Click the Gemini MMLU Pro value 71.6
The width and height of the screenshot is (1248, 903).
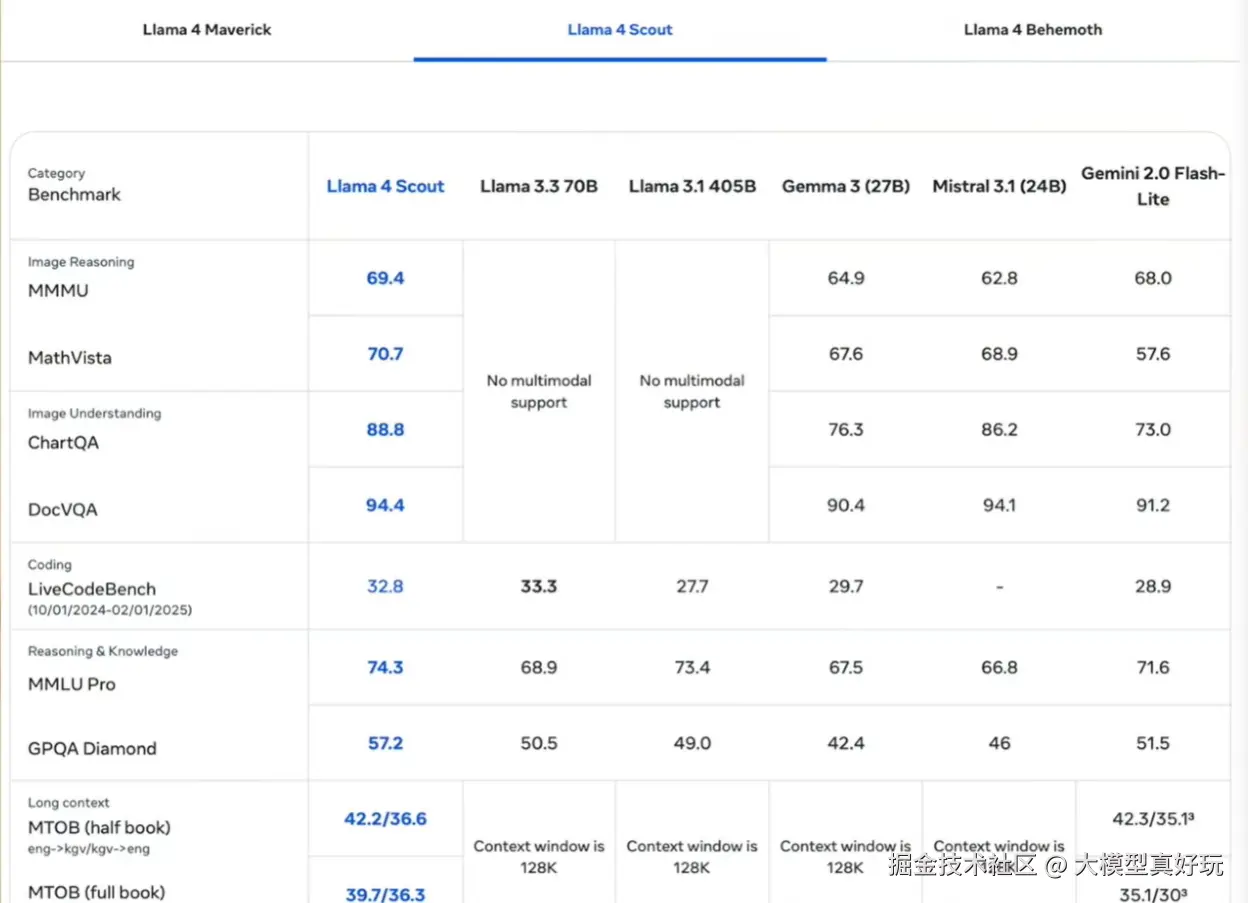(x=1153, y=668)
